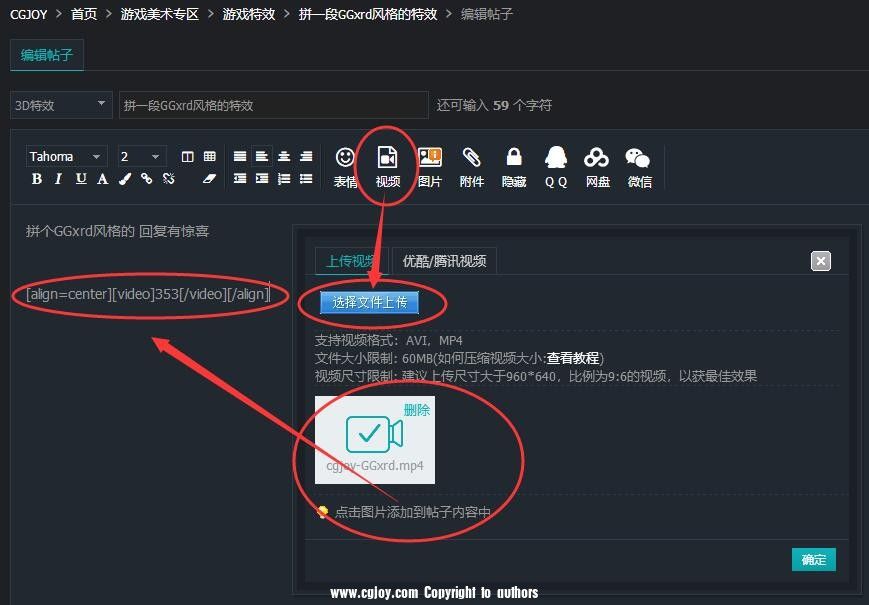Screen dimensions: 869x605
Task: Click the post title input field
Action: (x=274, y=105)
